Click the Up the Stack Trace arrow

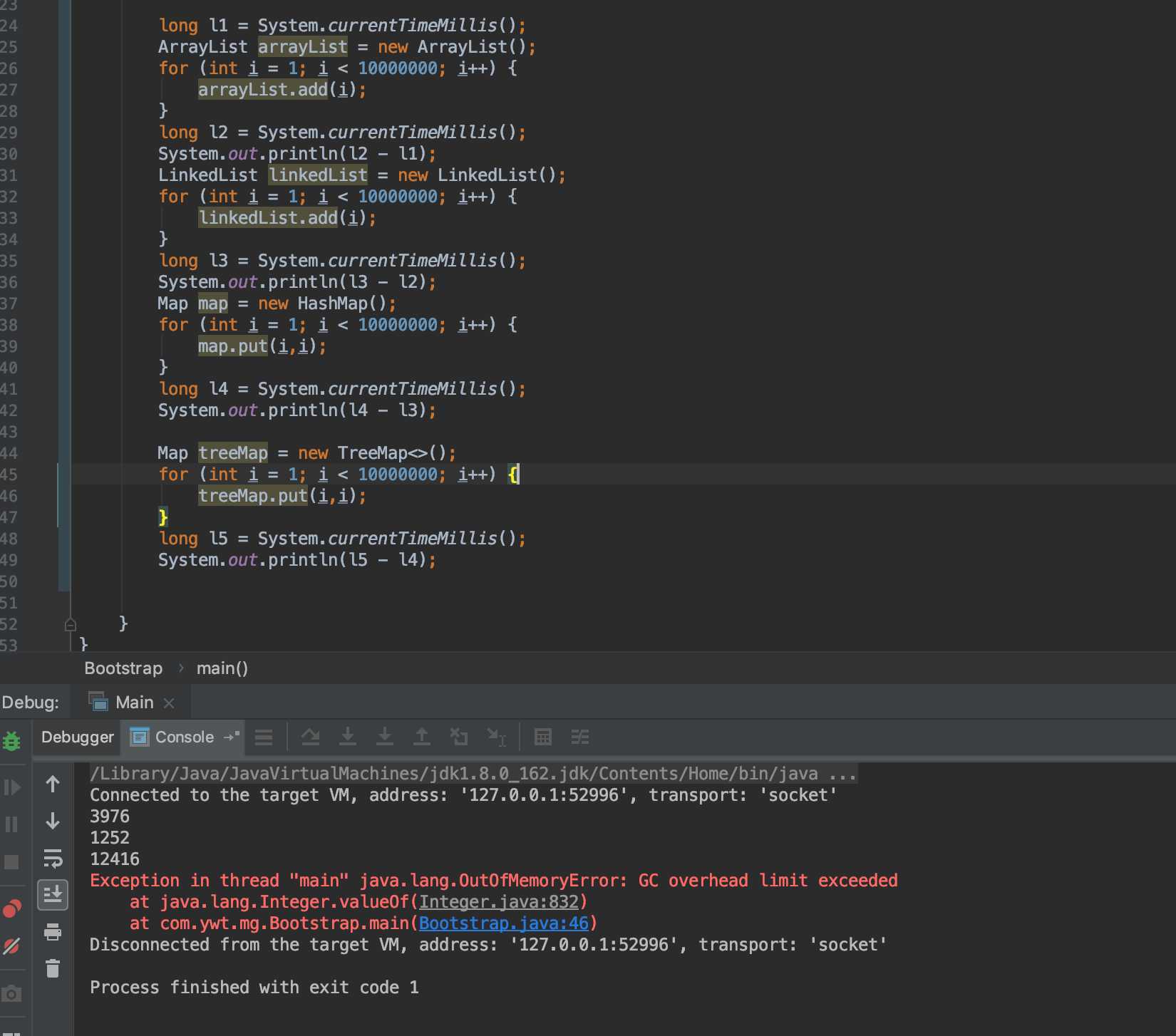click(53, 784)
